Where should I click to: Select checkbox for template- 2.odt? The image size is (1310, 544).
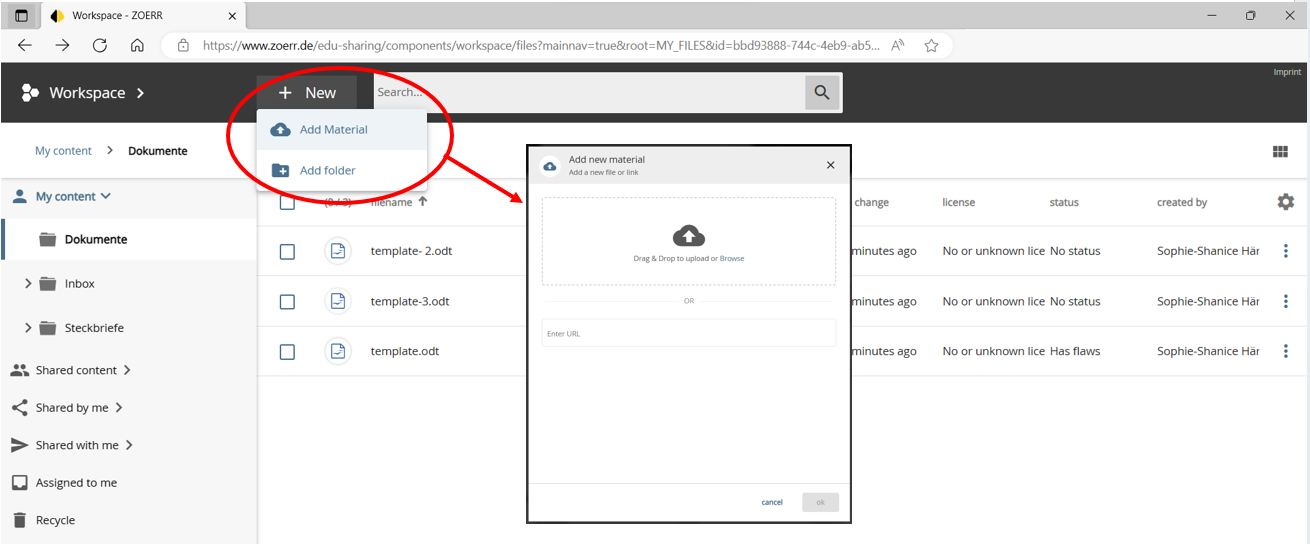[287, 252]
